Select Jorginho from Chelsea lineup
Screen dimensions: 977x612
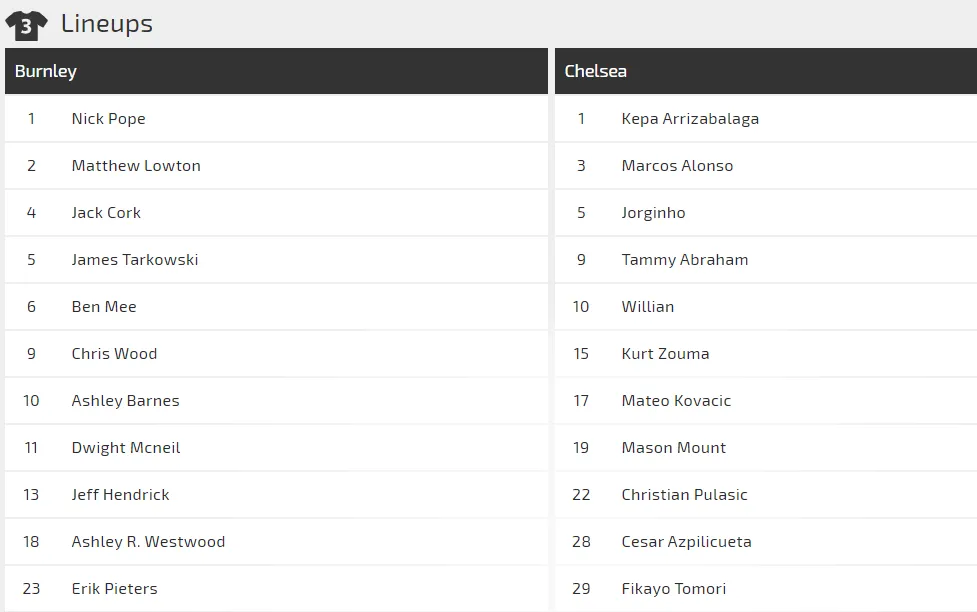tap(653, 212)
